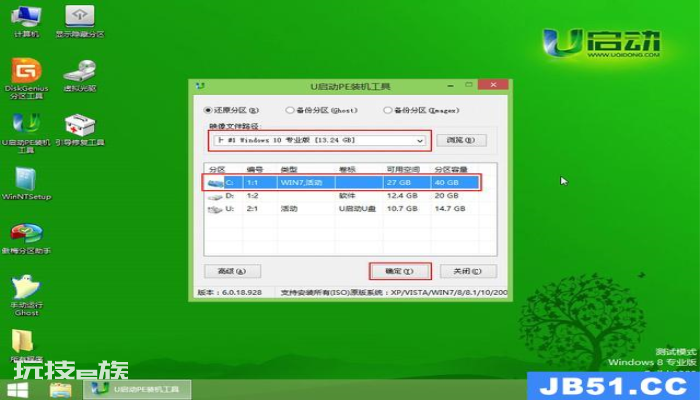Click the 12.4 GB free space cell
This screenshot has height=400, width=700.
pos(402,196)
